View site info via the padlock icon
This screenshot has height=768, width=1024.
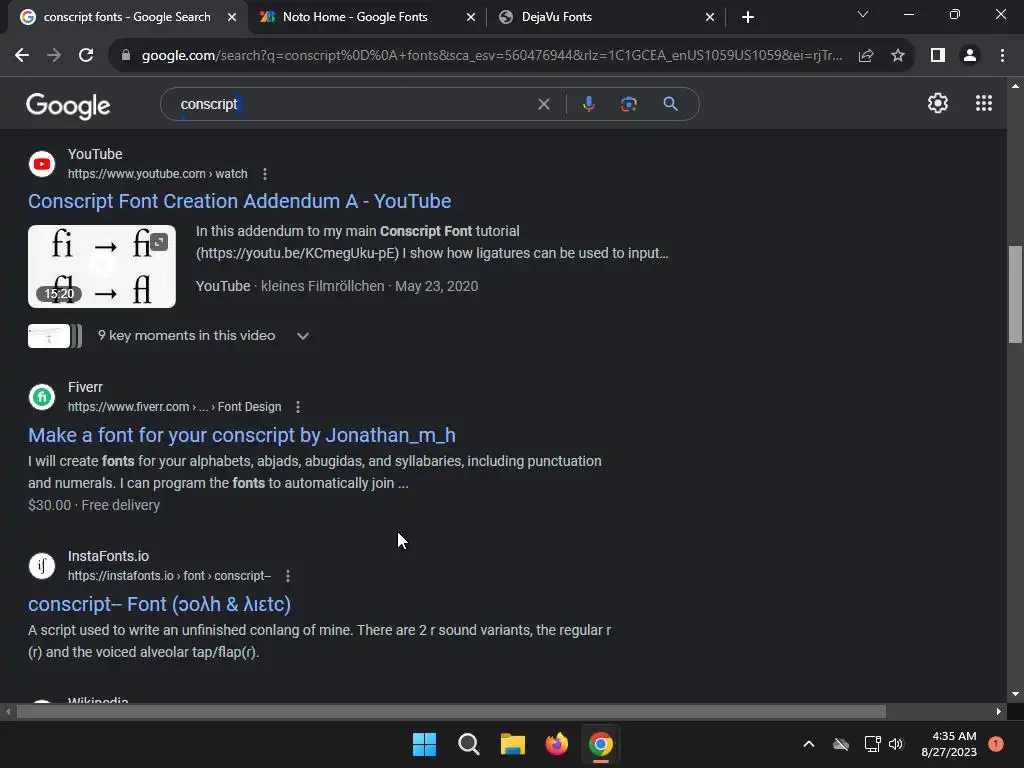coord(126,56)
